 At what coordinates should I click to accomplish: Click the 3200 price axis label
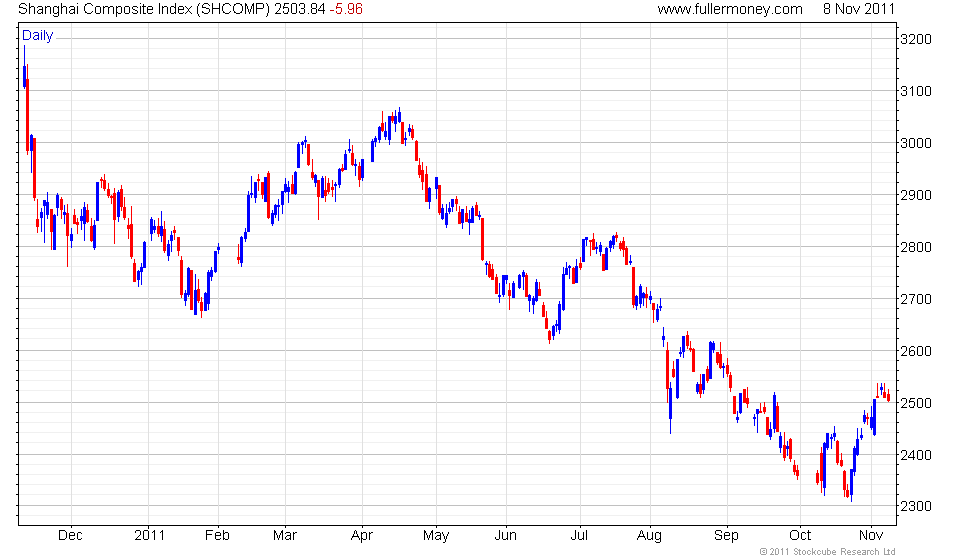[916, 39]
